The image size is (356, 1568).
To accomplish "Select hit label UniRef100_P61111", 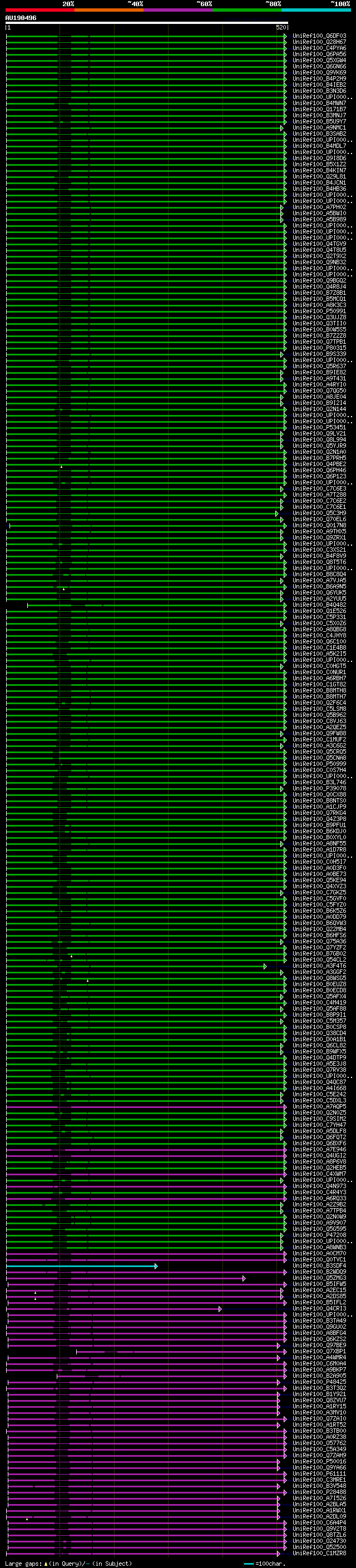I will click(319, 1473).
